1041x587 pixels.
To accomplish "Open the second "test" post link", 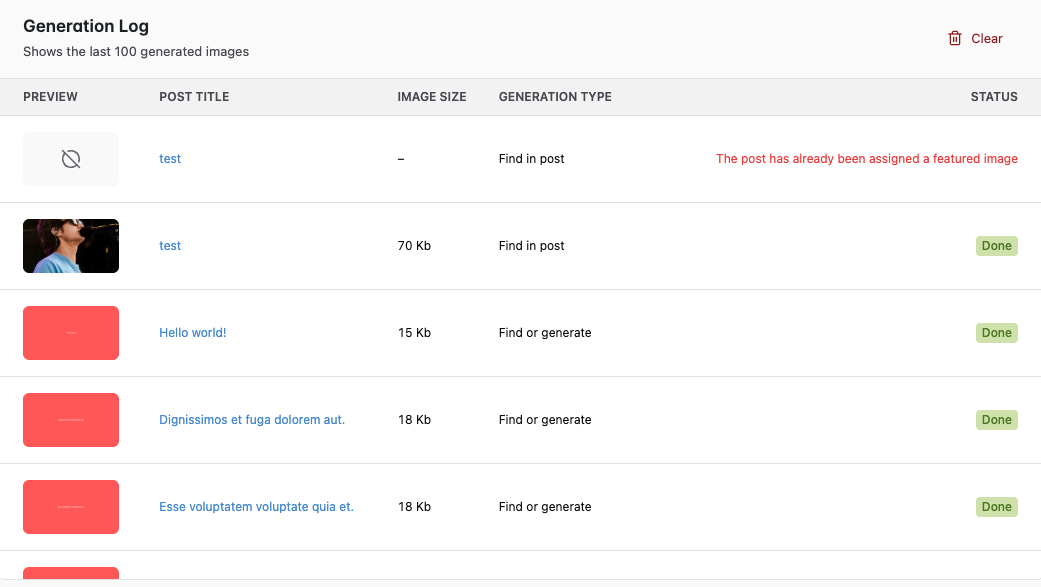I will coord(170,246).
